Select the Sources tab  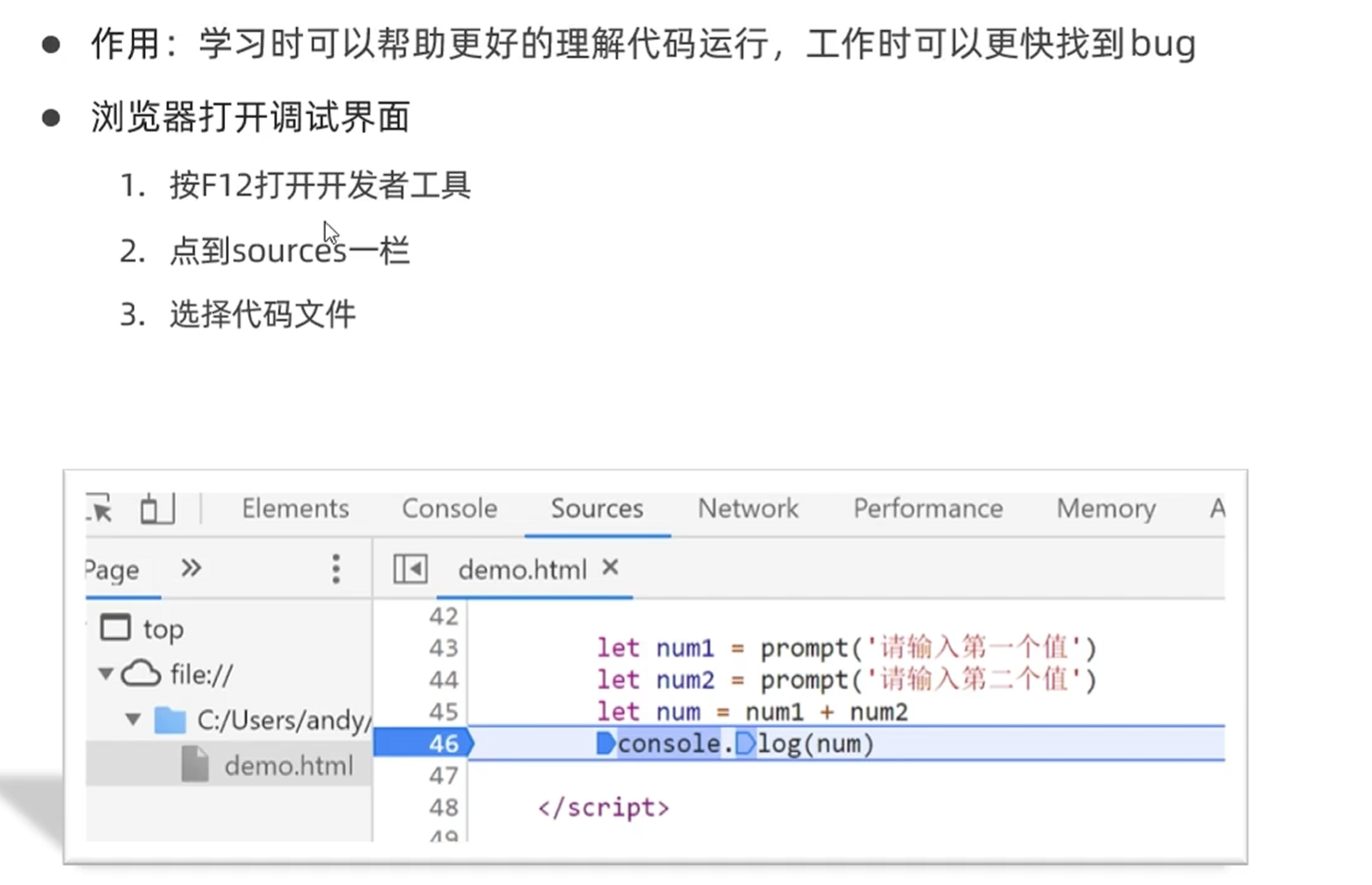[x=597, y=508]
